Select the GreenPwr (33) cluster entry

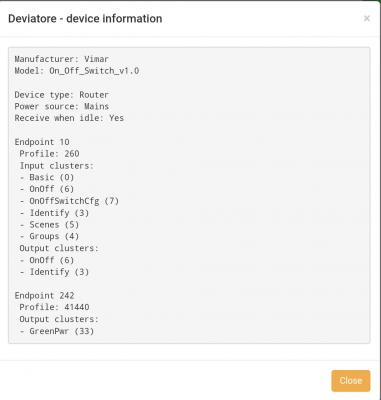click(57, 331)
